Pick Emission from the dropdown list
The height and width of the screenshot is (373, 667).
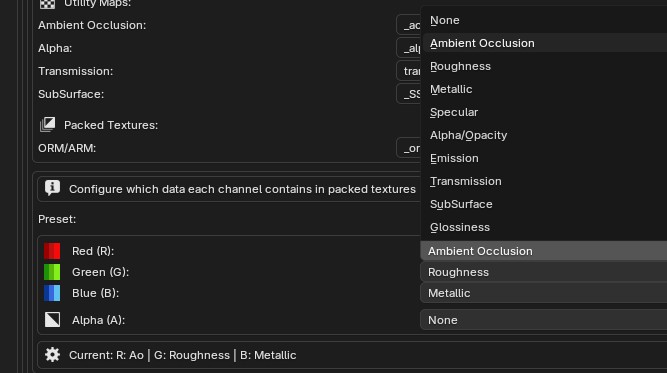(x=544, y=158)
